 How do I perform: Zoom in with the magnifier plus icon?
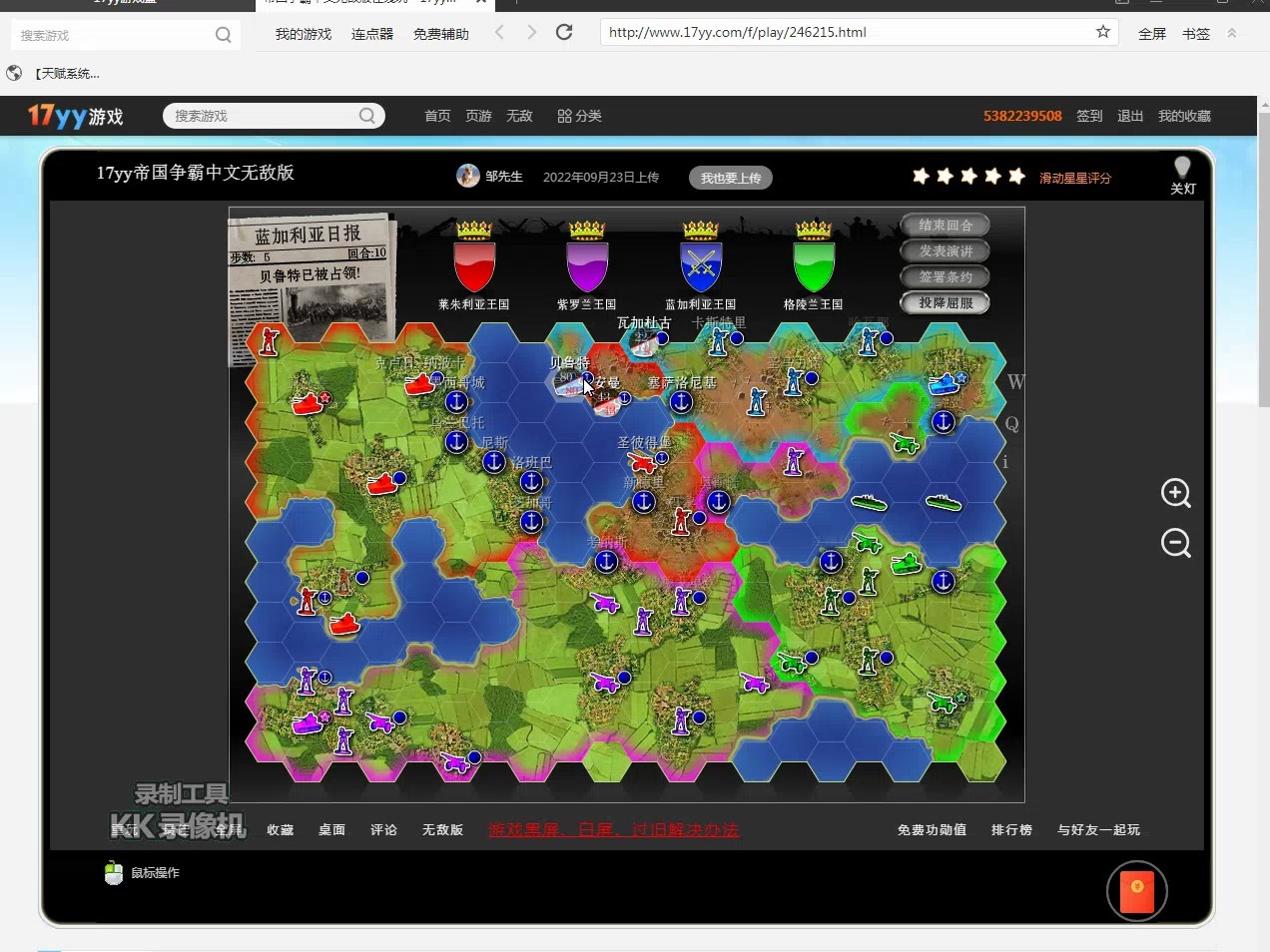[x=1176, y=493]
